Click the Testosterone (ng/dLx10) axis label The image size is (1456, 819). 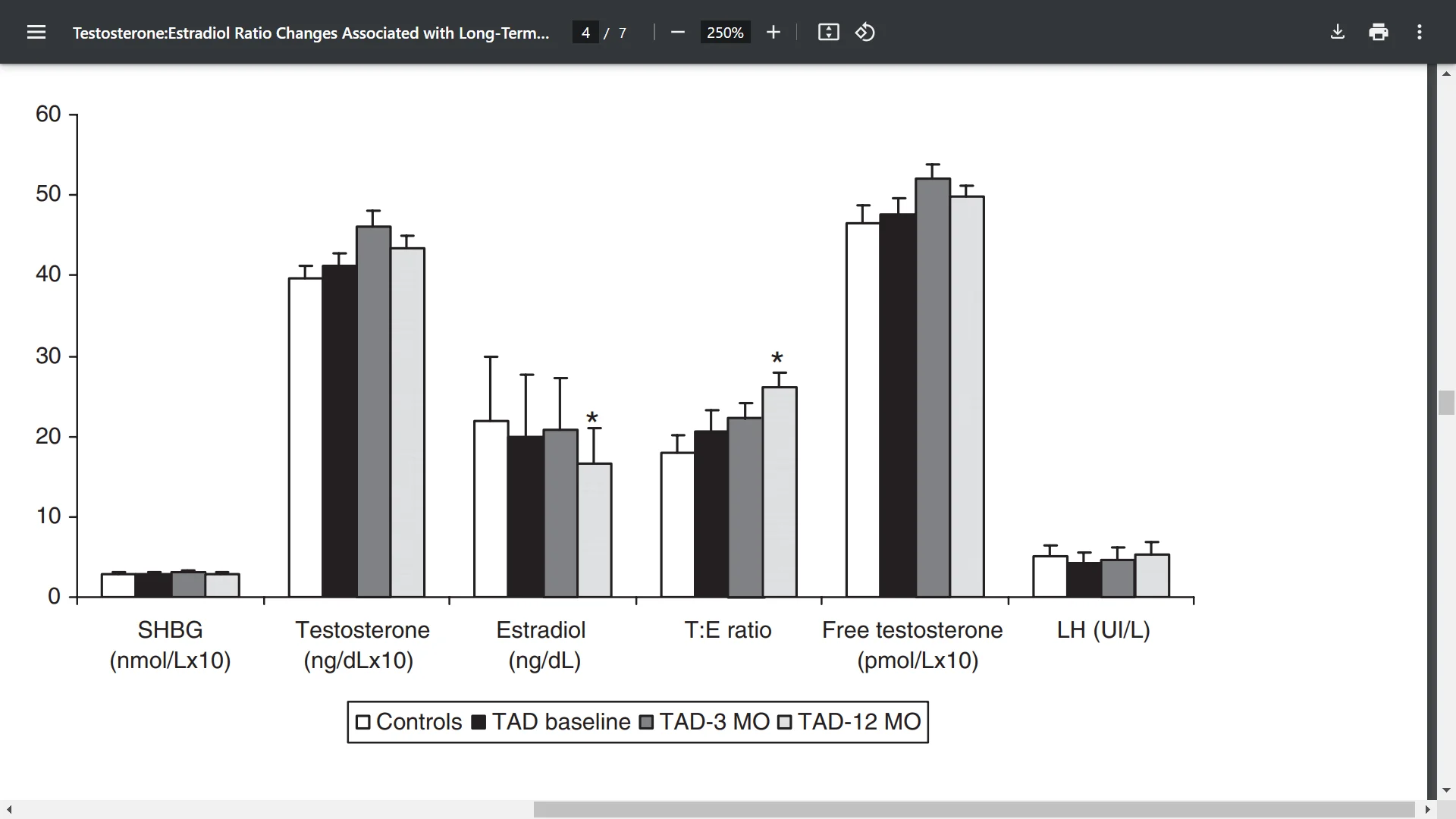click(362, 645)
